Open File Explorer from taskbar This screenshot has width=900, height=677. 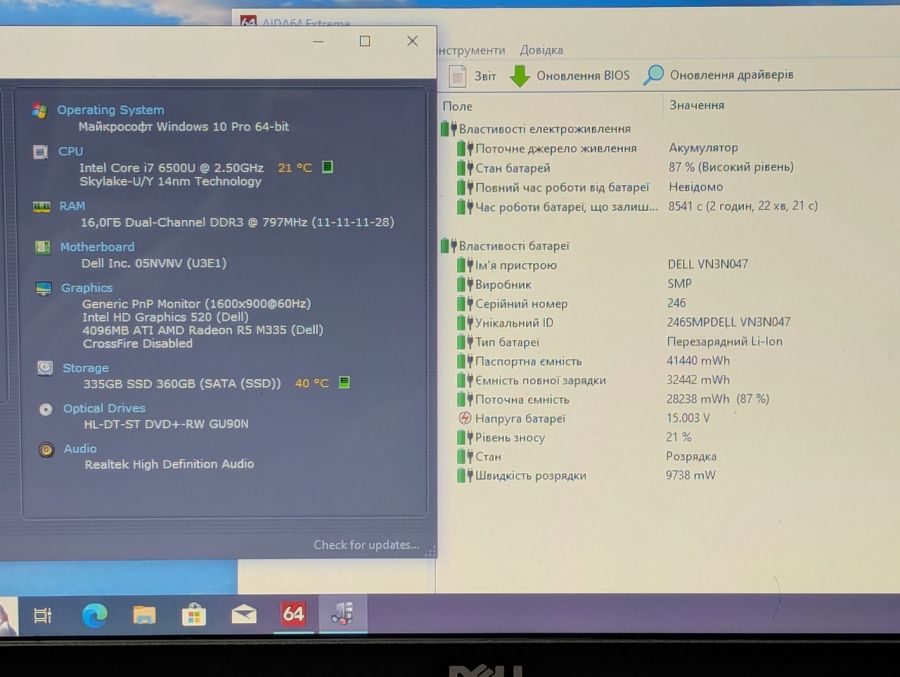point(144,615)
